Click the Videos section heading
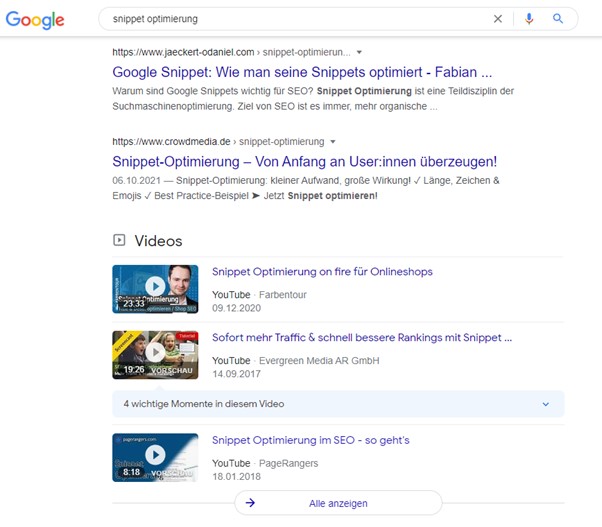The width and height of the screenshot is (602, 527). [158, 241]
